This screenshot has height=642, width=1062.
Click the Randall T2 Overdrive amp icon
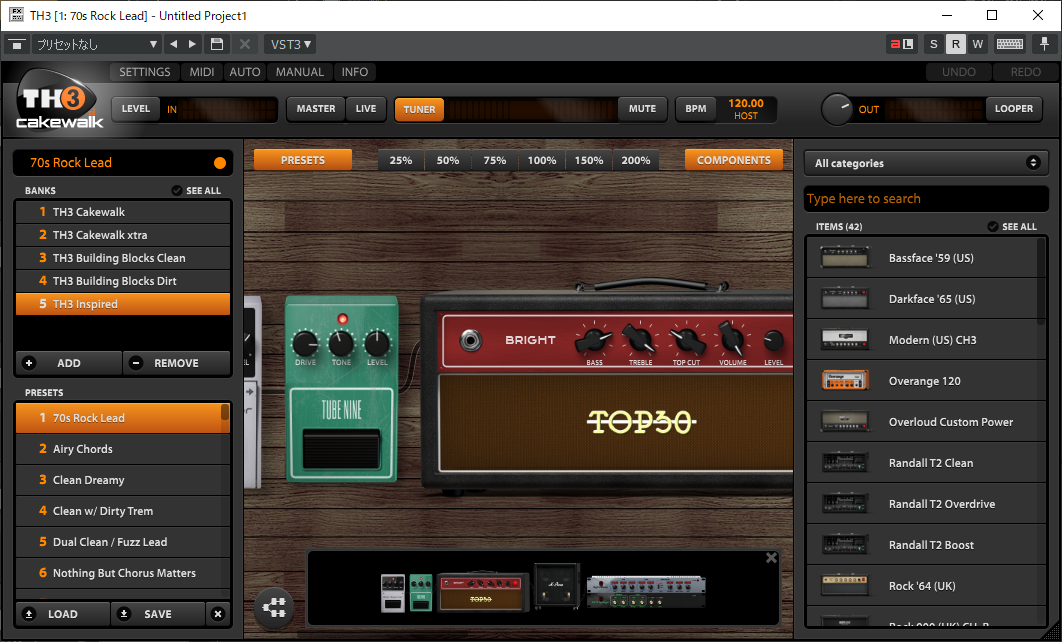click(x=845, y=503)
